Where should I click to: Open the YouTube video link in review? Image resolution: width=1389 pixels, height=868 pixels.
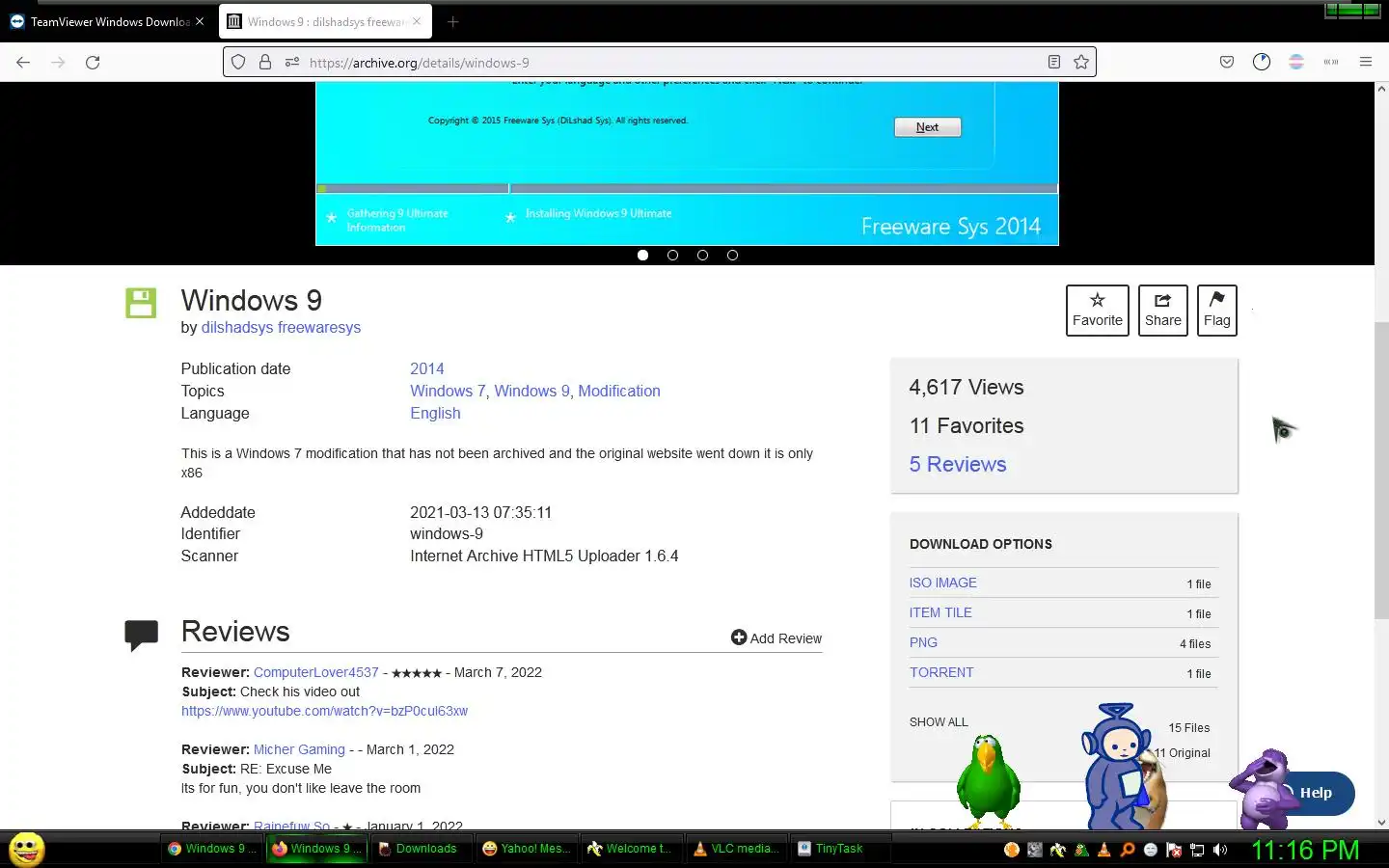(324, 712)
